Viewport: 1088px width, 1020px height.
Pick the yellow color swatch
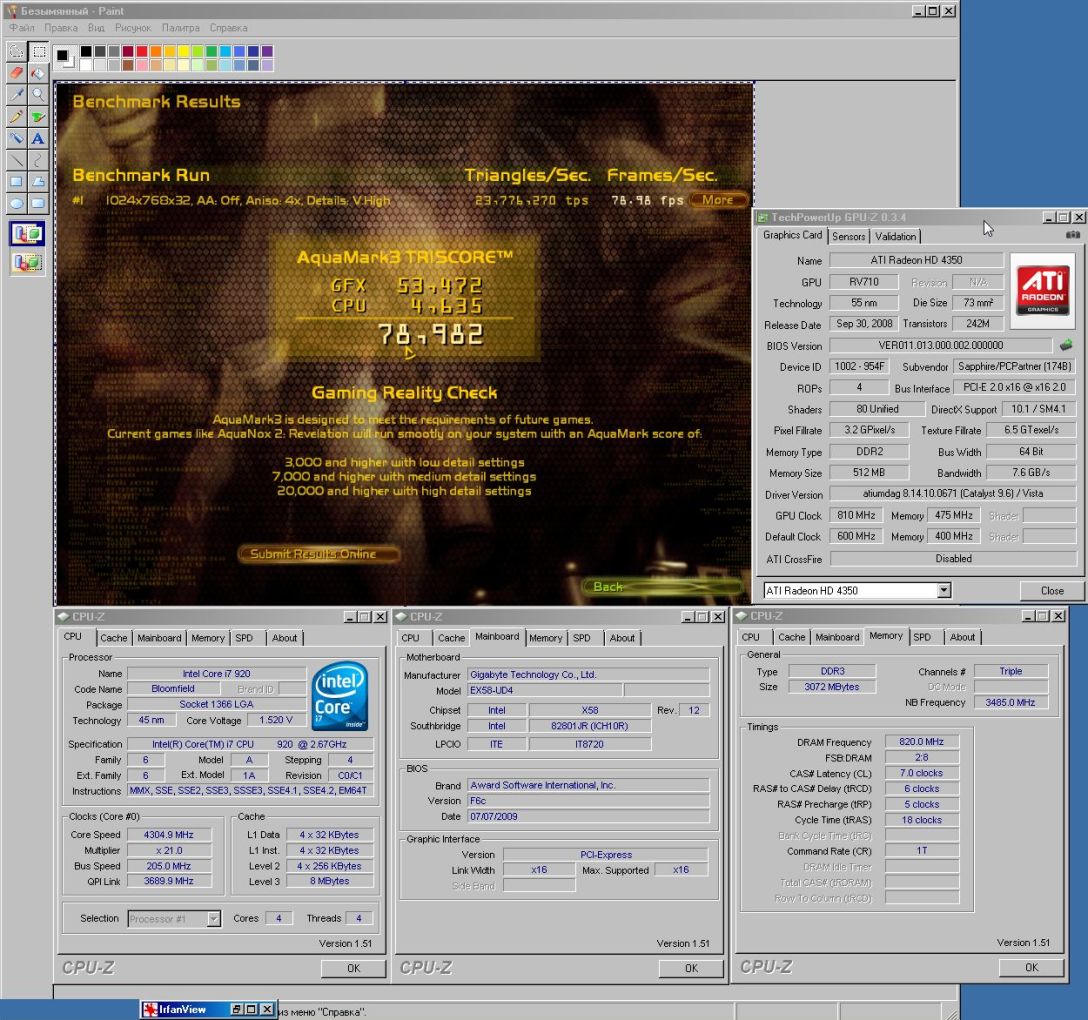tap(183, 51)
